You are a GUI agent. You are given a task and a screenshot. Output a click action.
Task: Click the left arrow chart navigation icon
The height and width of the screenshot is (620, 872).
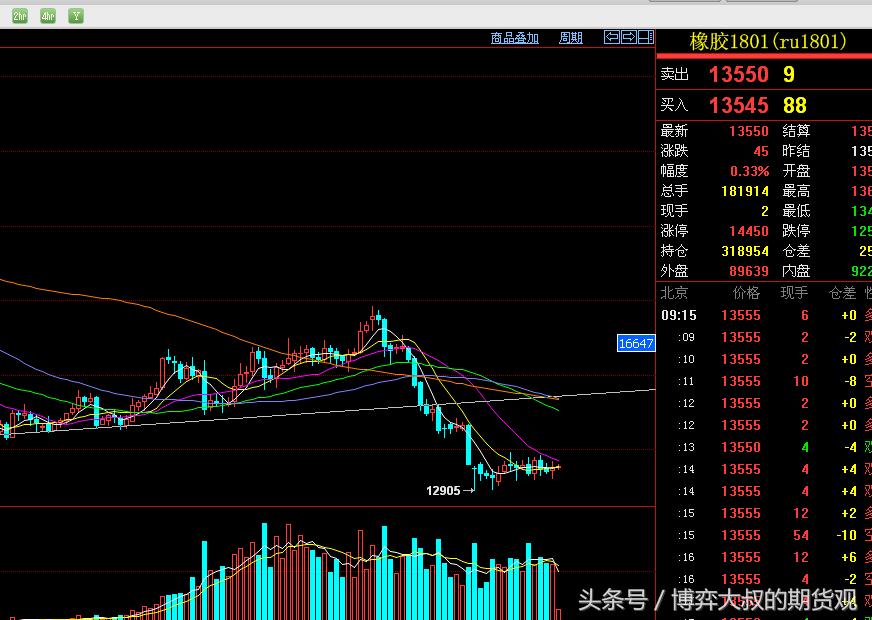click(x=612, y=37)
